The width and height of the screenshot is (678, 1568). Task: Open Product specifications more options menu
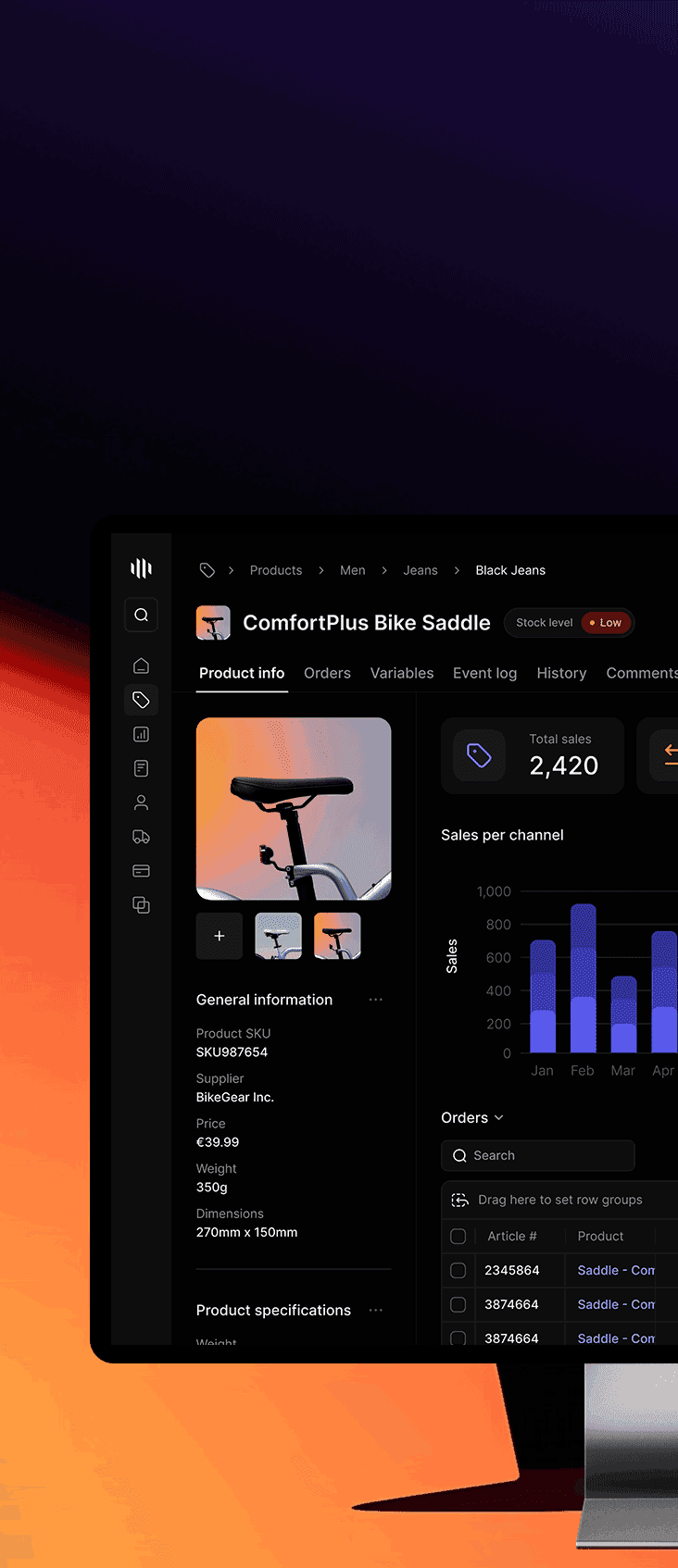click(375, 1310)
